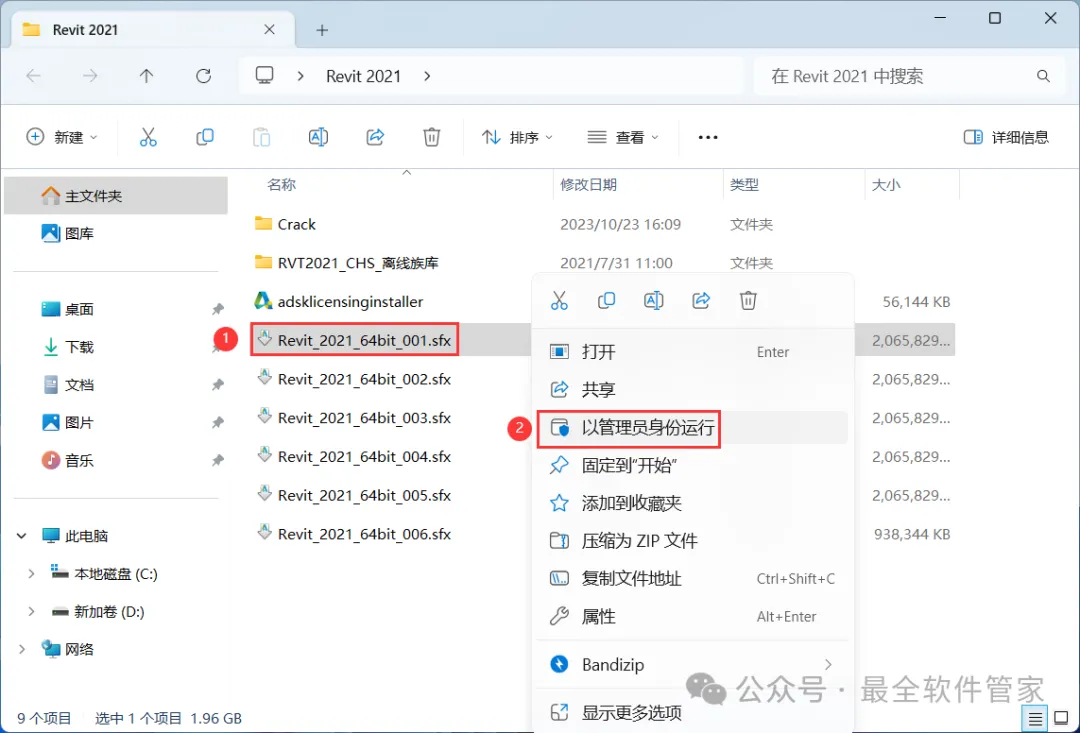This screenshot has height=733, width=1080.
Task: Go up one folder level
Action: point(146,76)
